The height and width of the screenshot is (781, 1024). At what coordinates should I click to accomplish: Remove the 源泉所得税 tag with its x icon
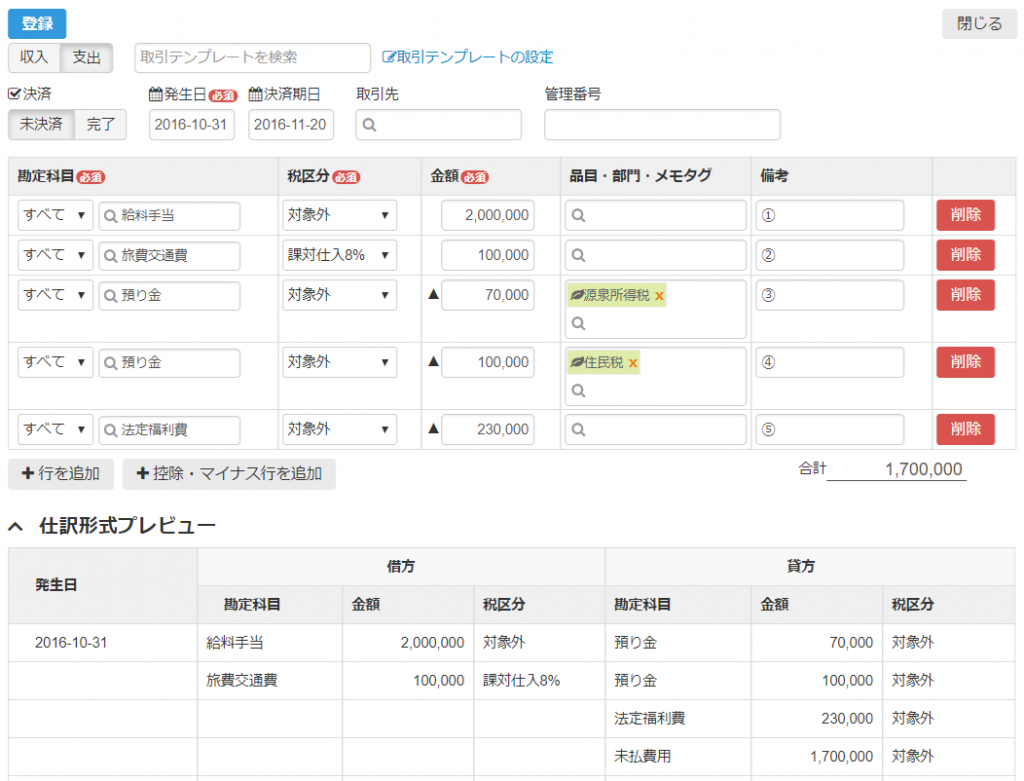coord(659,296)
